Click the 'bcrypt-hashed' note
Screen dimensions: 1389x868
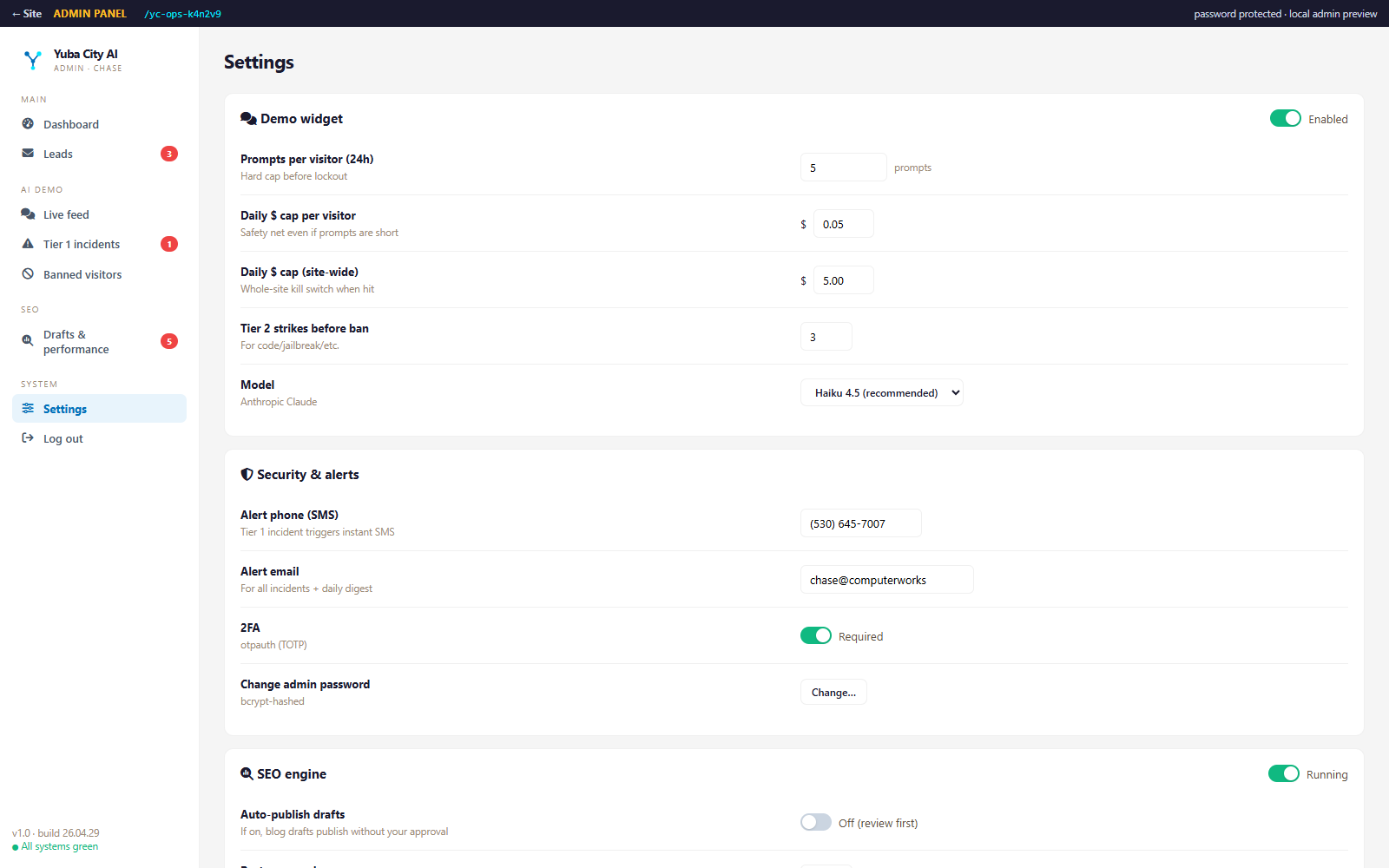click(x=273, y=701)
